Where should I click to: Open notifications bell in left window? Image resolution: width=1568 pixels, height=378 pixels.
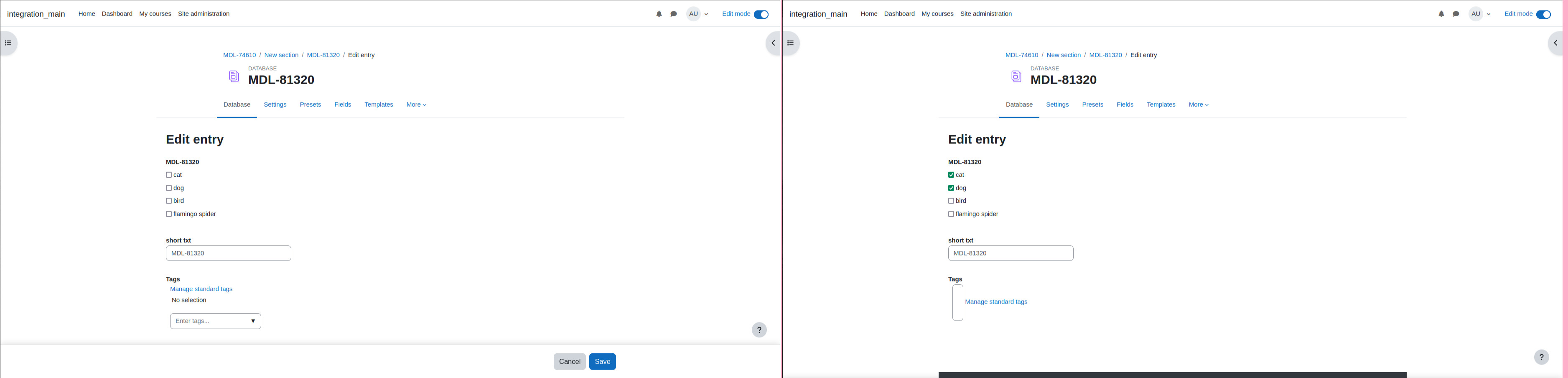pyautogui.click(x=659, y=14)
